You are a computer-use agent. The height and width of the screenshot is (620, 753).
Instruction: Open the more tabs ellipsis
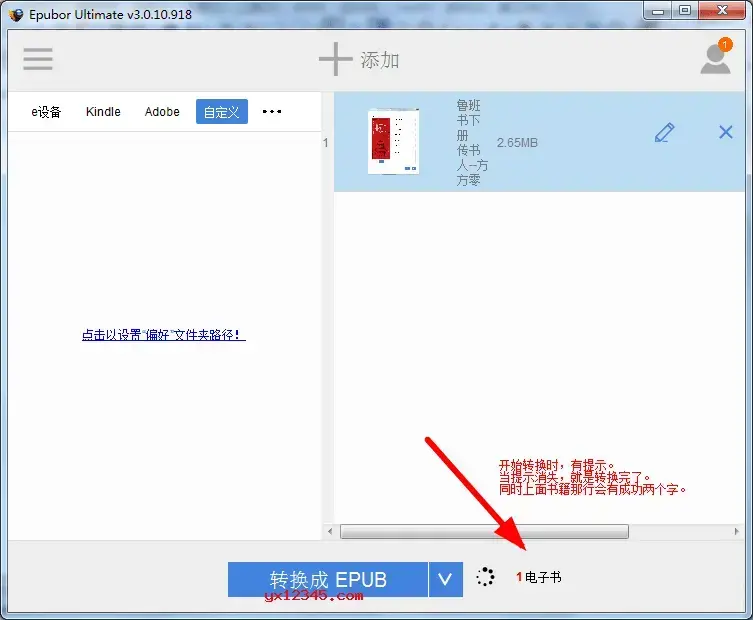click(x=272, y=112)
